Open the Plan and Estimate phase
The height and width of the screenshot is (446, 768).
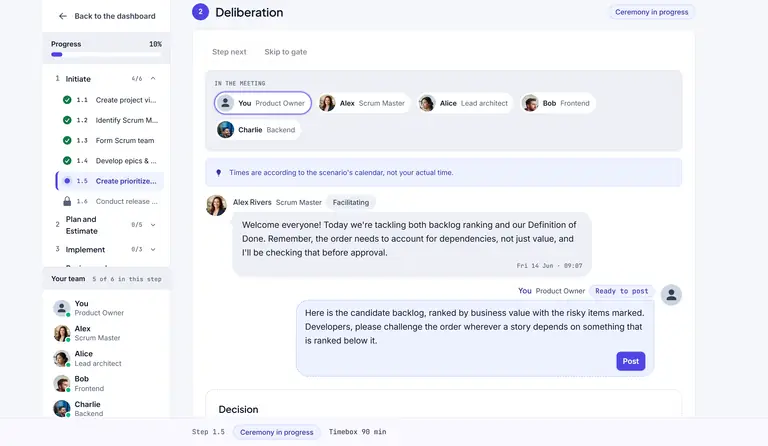[82, 225]
